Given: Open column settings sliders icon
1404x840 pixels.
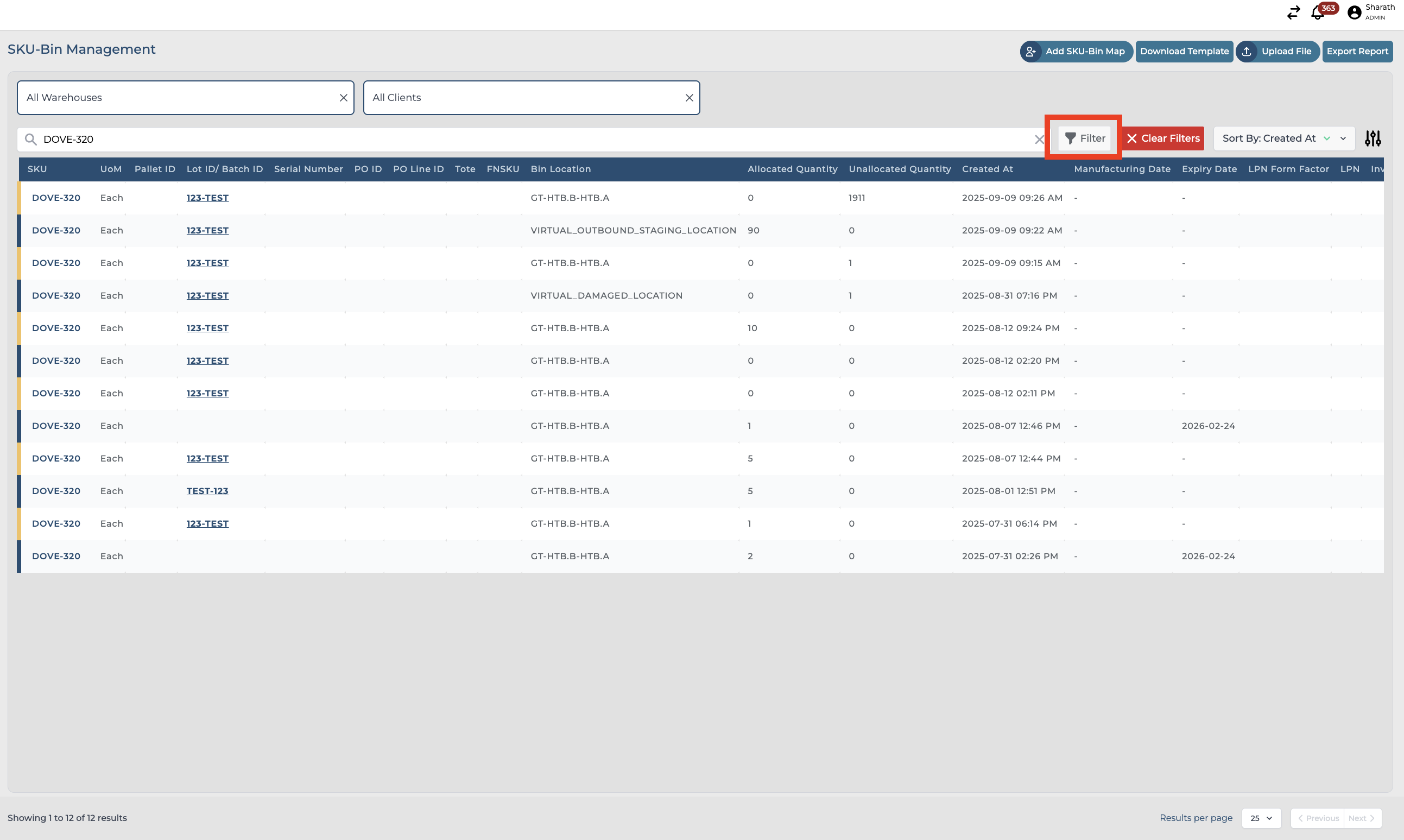Looking at the screenshot, I should tap(1373, 138).
